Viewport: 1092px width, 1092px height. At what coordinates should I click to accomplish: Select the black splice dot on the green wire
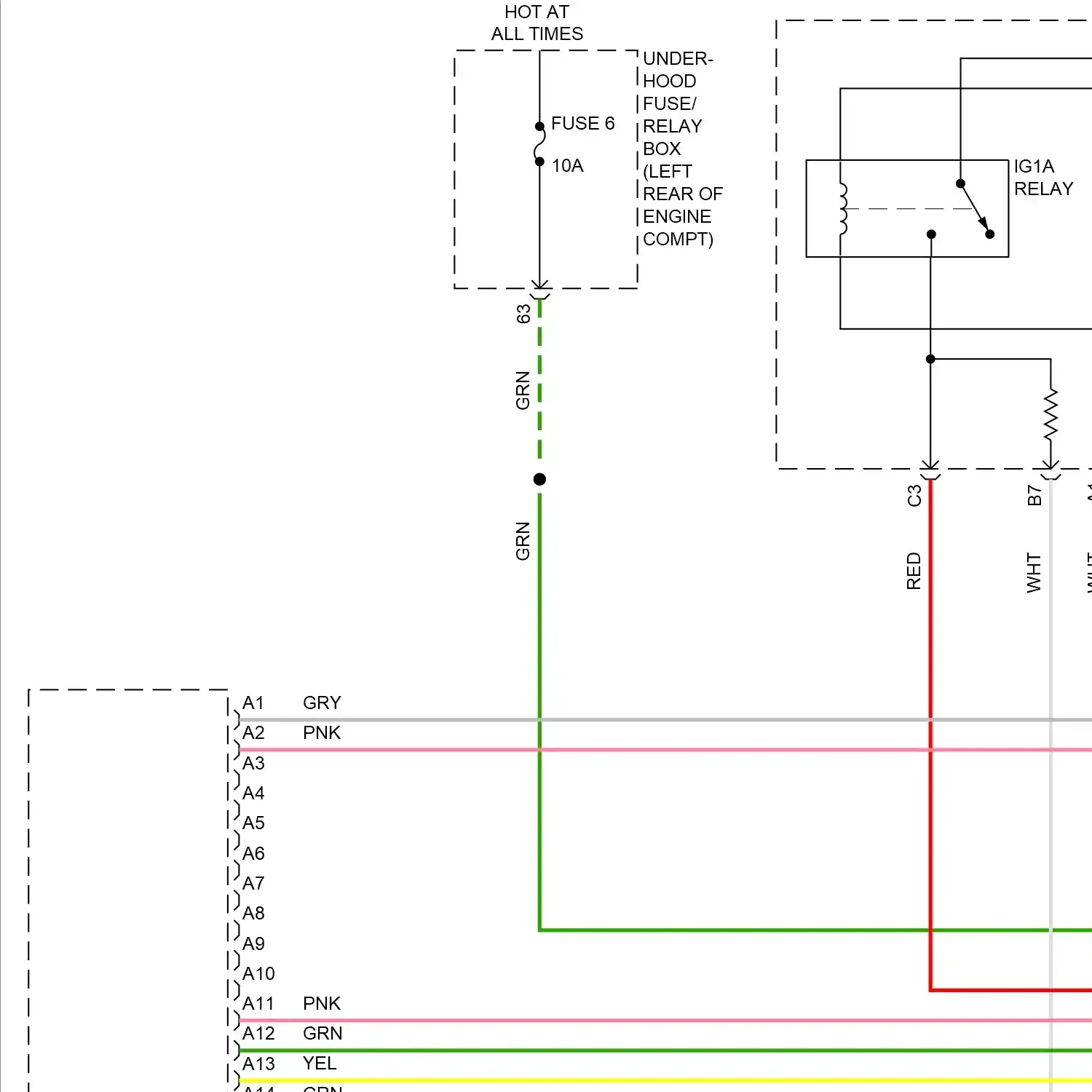539,479
